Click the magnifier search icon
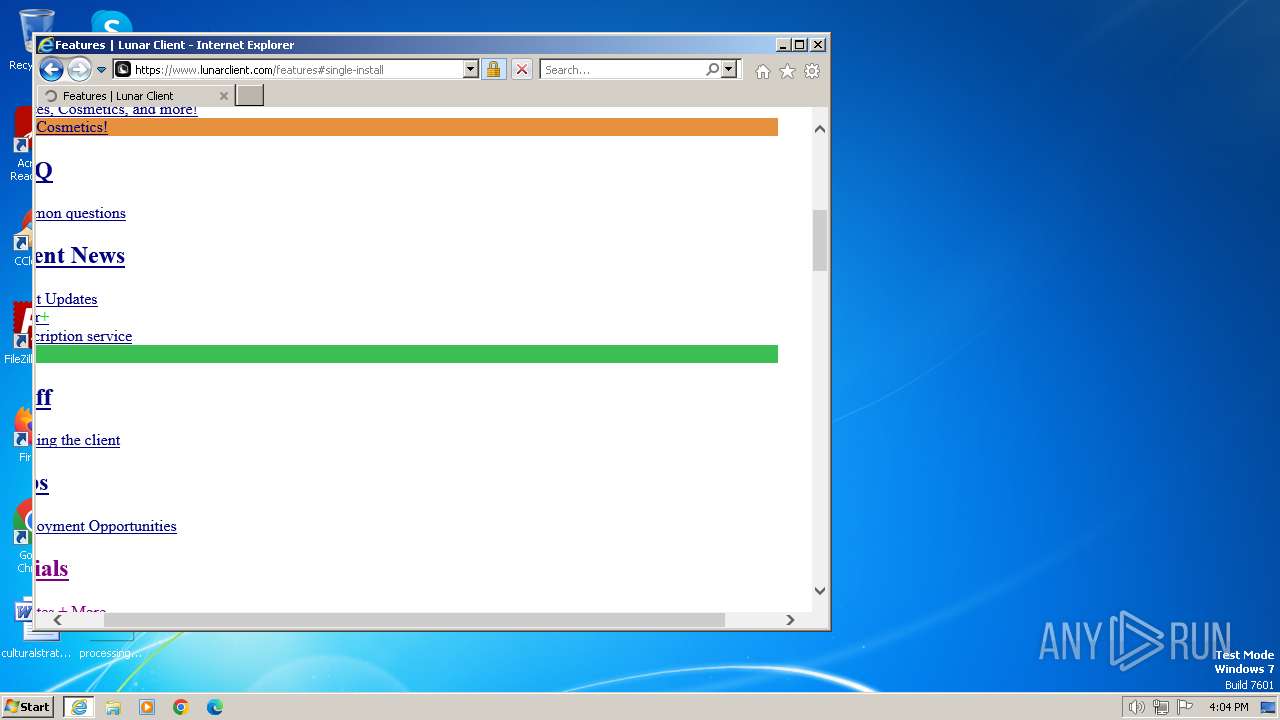Screen dimensions: 1280x720 tap(712, 69)
